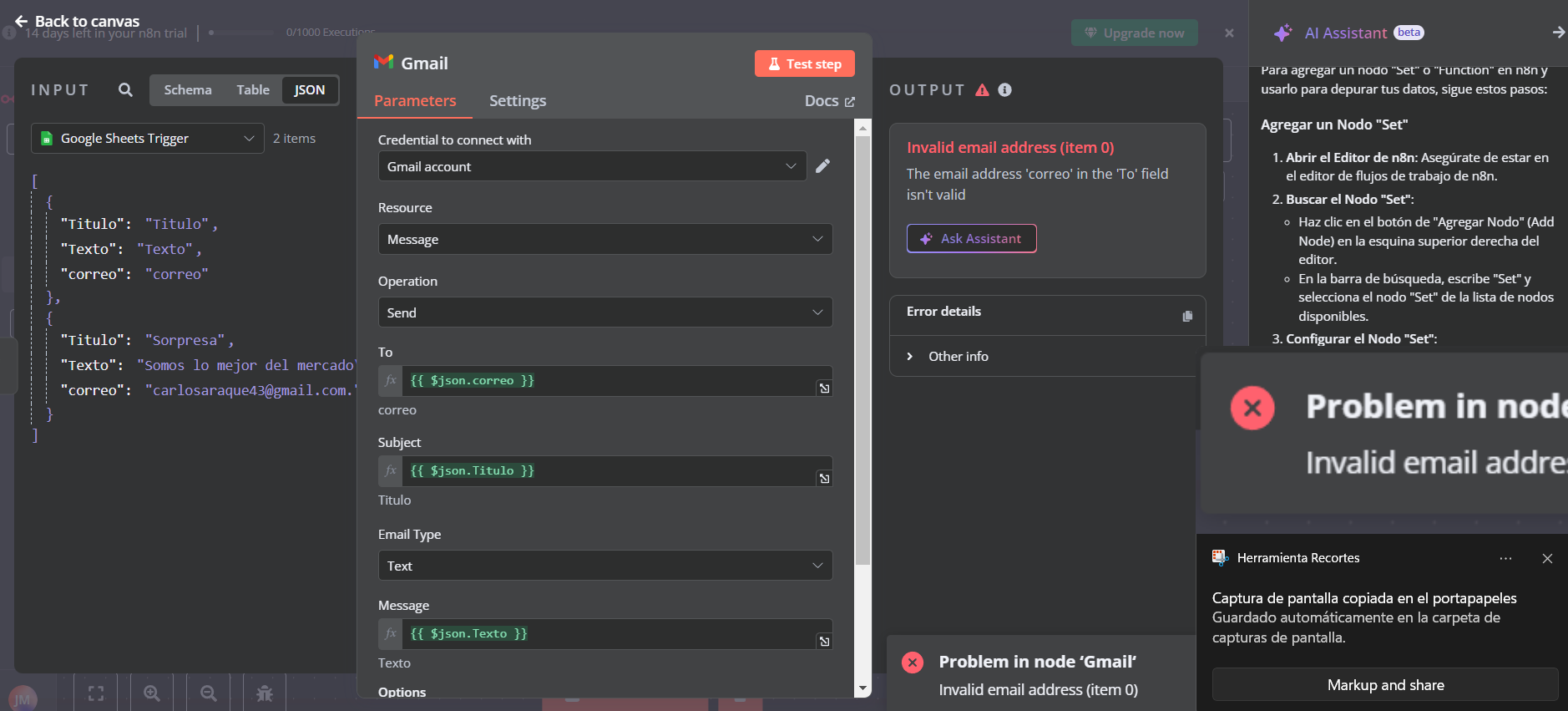
Task: Click the beta badge next to AI Assistant
Action: 1409,33
